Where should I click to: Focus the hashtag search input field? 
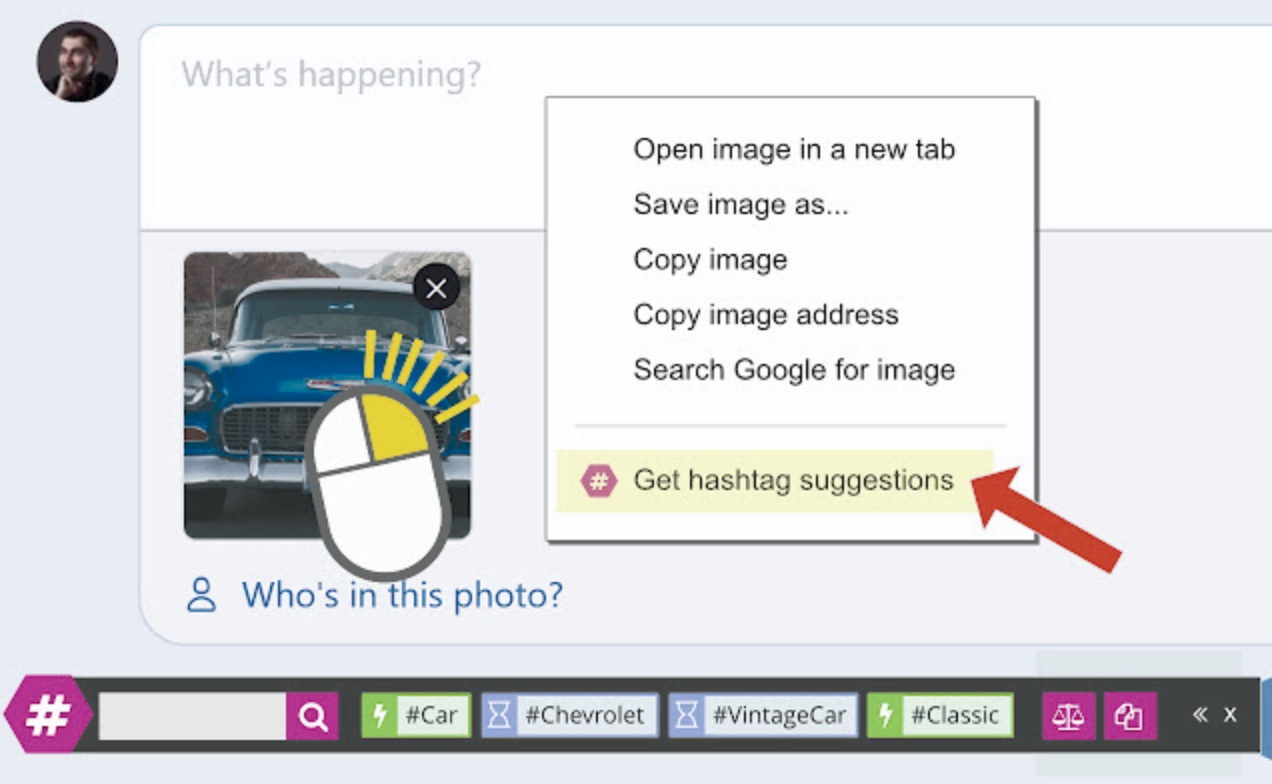point(192,716)
